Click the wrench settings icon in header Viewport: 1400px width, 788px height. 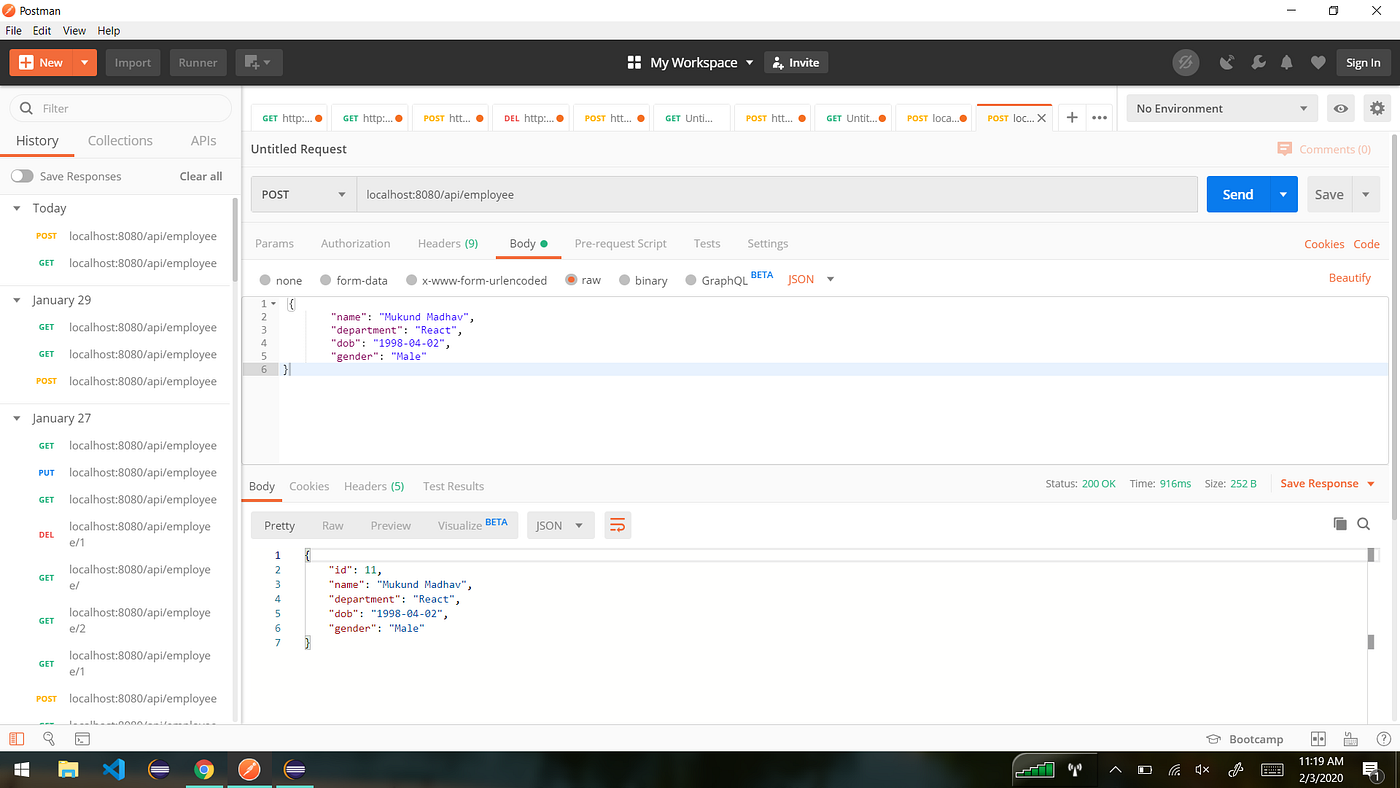(x=1258, y=62)
